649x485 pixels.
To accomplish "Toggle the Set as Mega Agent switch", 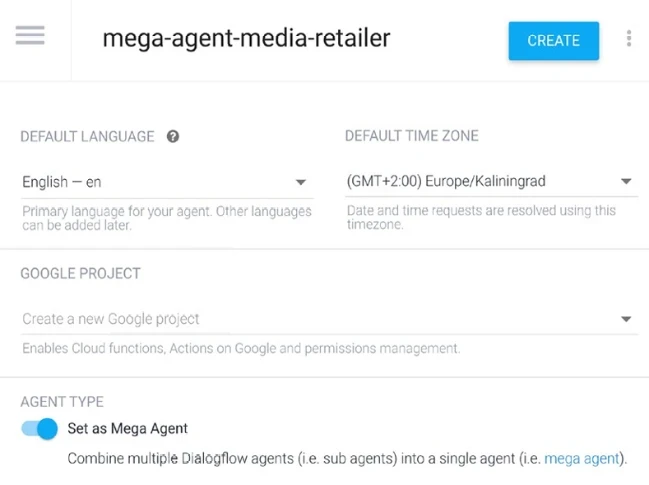I will click(40, 428).
